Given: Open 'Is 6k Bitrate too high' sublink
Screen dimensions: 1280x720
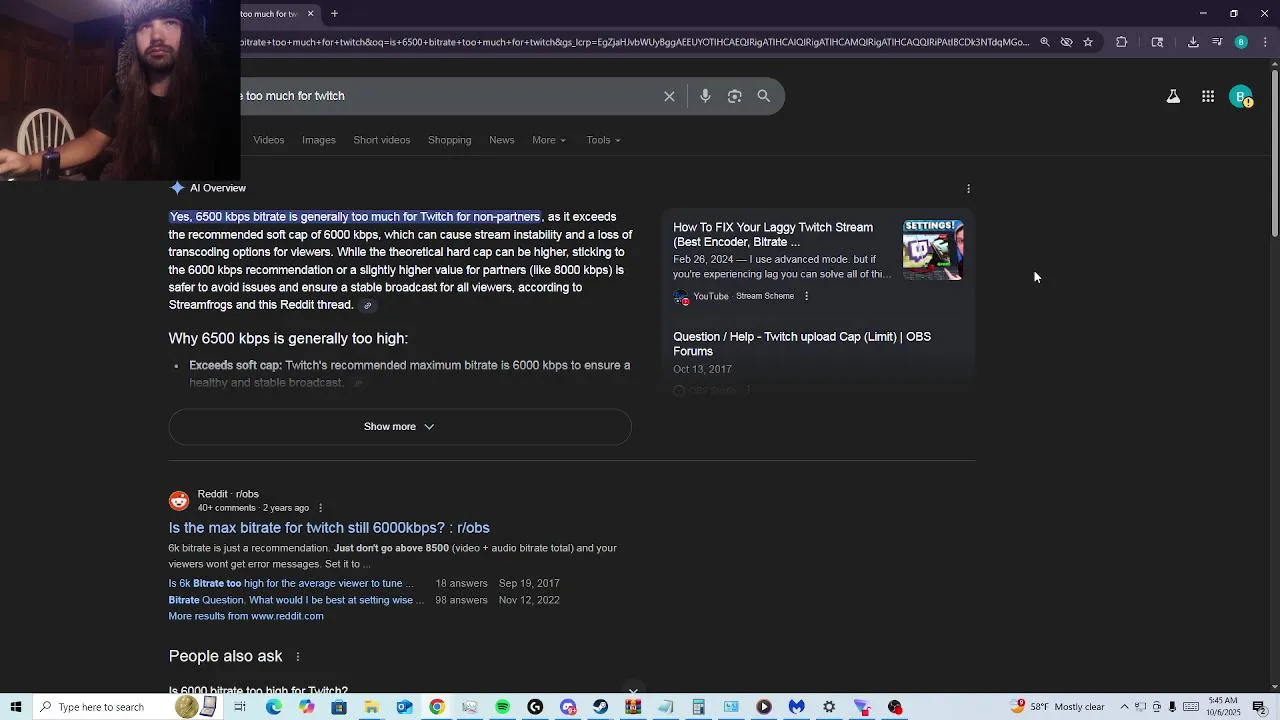Looking at the screenshot, I should click(x=291, y=583).
